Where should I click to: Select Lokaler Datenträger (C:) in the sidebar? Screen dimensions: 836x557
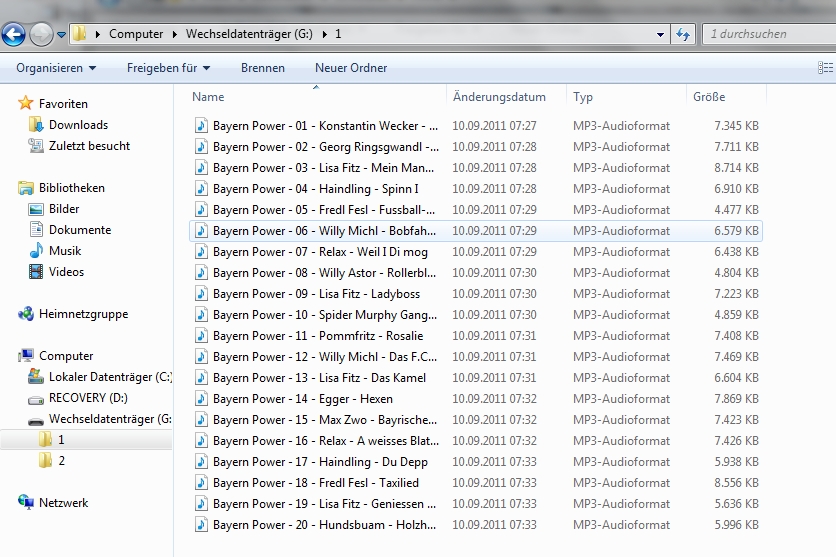tap(110, 377)
